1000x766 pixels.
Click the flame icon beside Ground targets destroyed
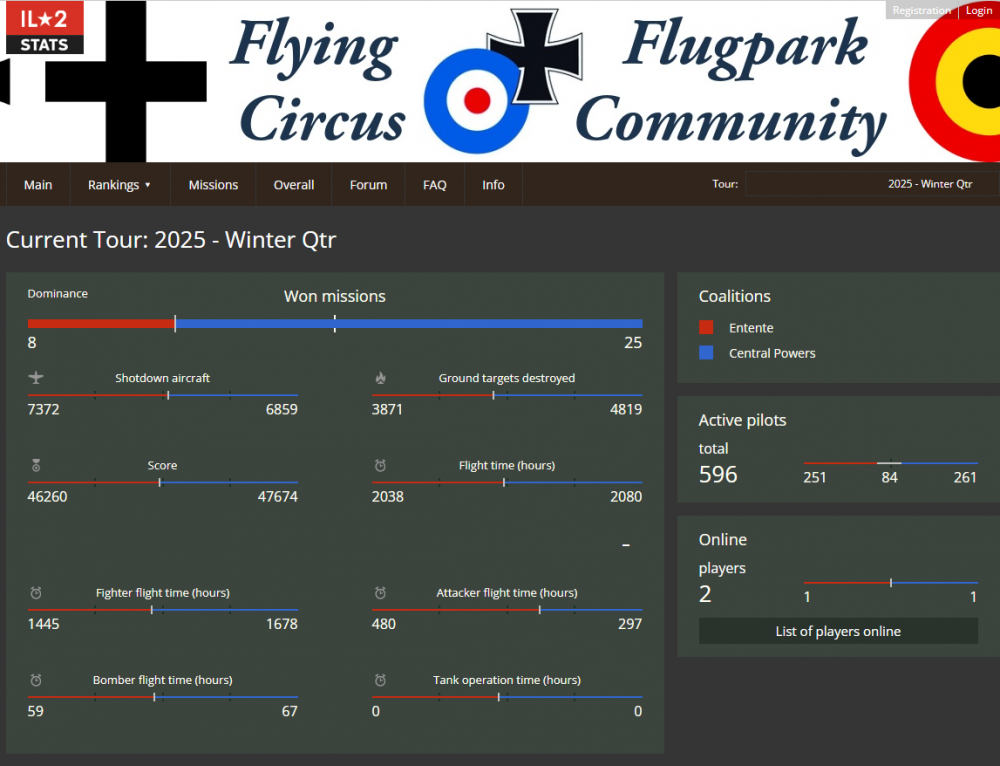[381, 378]
